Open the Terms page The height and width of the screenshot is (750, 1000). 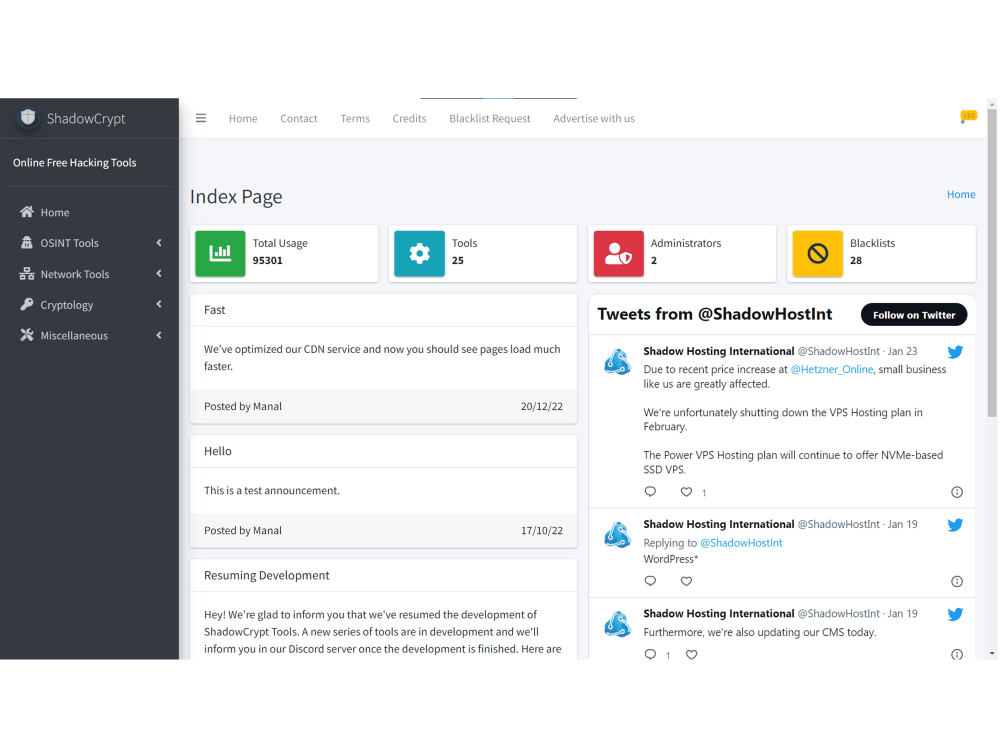click(x=355, y=118)
